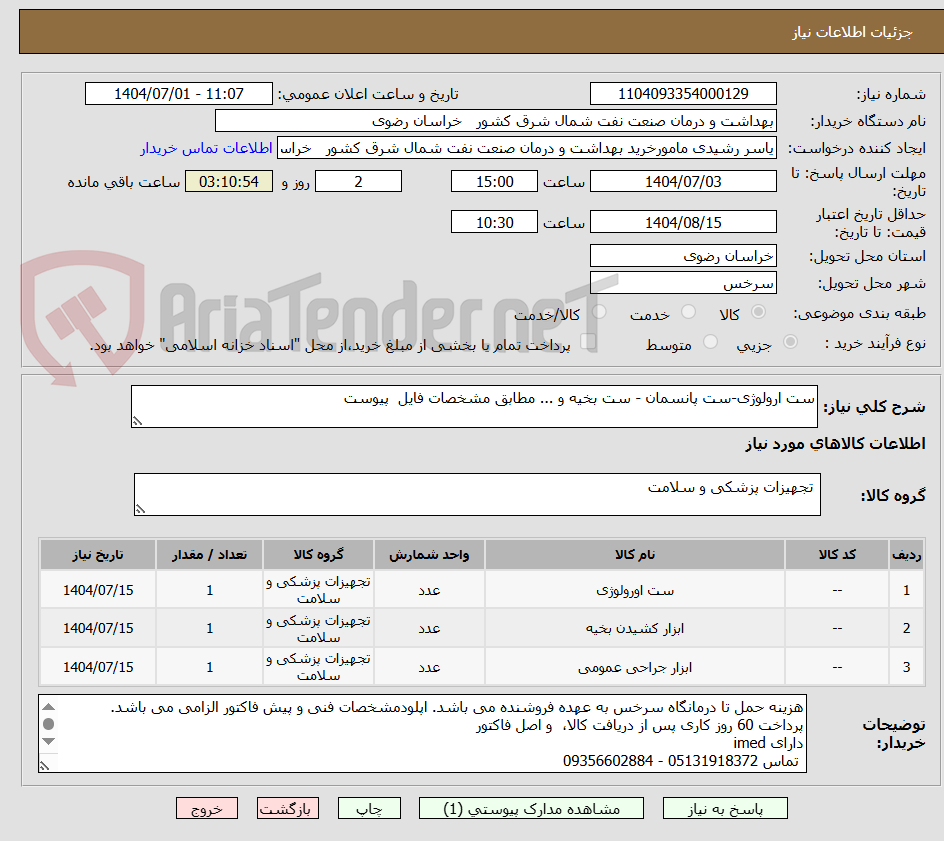Select جزیي purchase process type

coord(789,340)
